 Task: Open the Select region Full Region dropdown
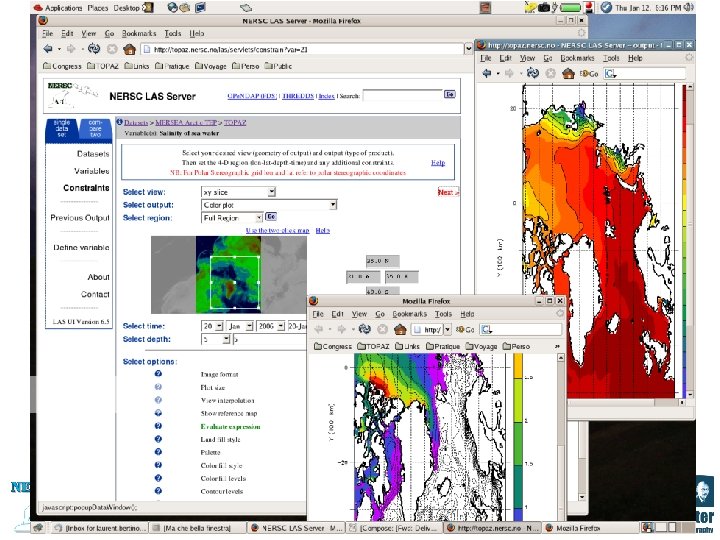click(x=232, y=217)
